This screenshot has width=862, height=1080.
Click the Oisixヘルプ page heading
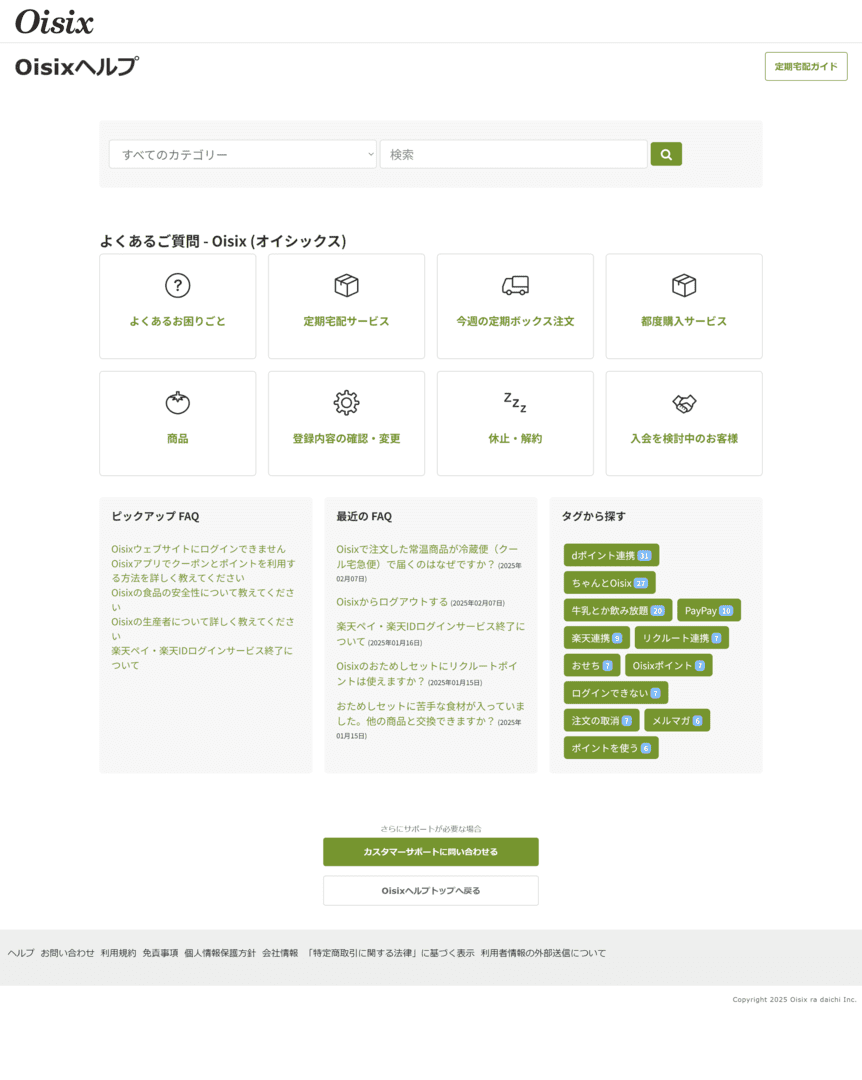[x=76, y=67]
